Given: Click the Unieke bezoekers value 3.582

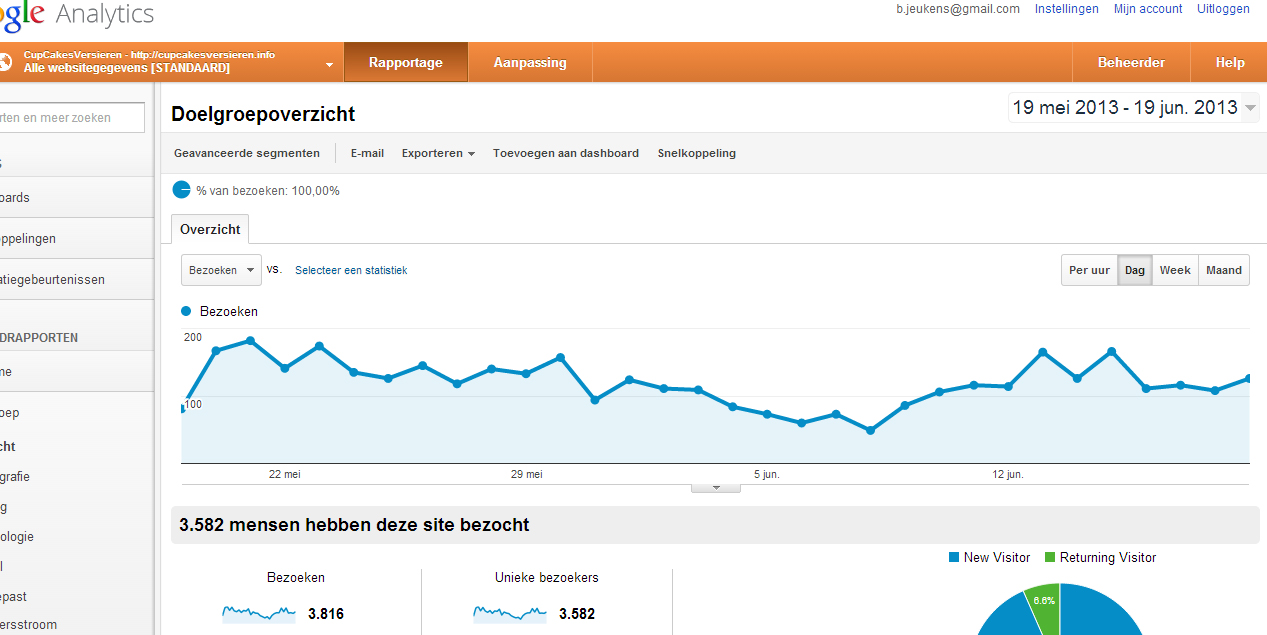Looking at the screenshot, I should coord(577,614).
